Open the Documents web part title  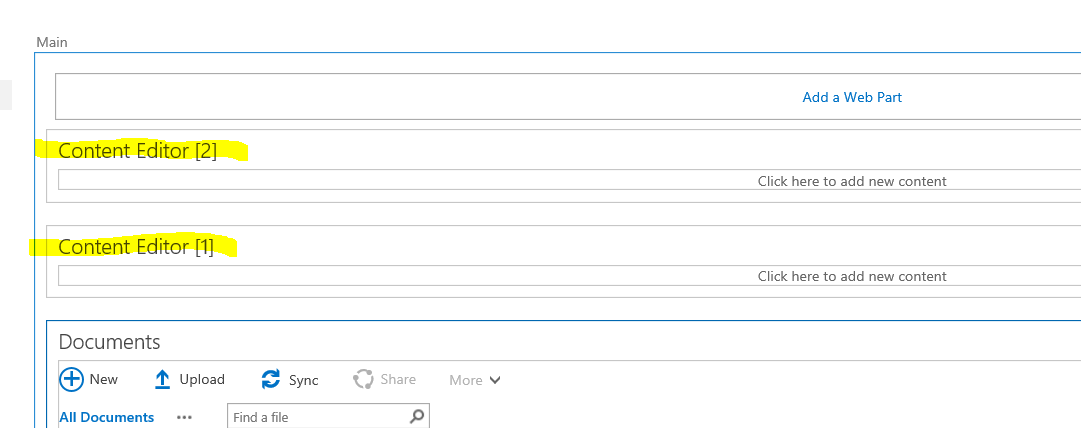tap(110, 342)
